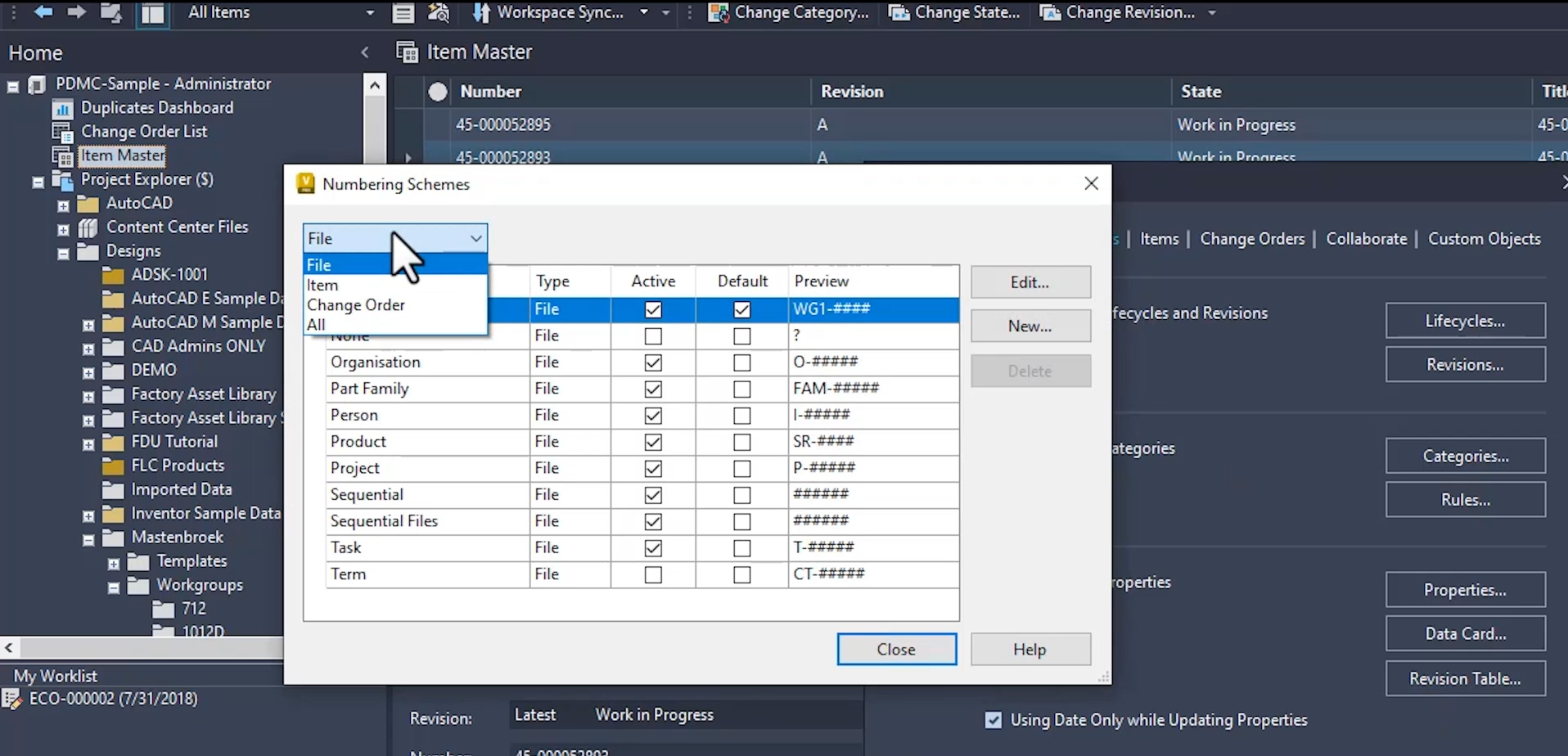
Task: Enable Active checkbox for Term scheme
Action: [653, 574]
